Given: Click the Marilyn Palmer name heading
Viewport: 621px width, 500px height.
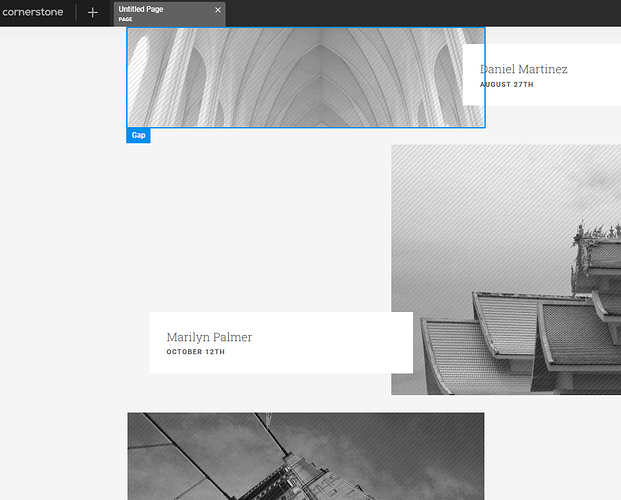Looking at the screenshot, I should [x=209, y=337].
